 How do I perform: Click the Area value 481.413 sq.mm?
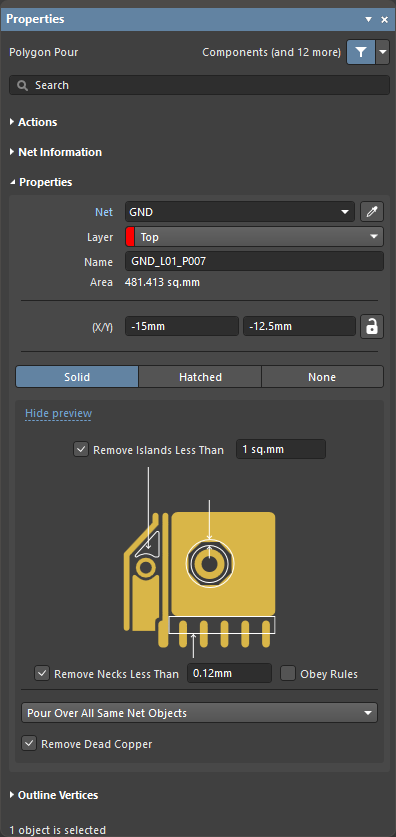[162, 282]
